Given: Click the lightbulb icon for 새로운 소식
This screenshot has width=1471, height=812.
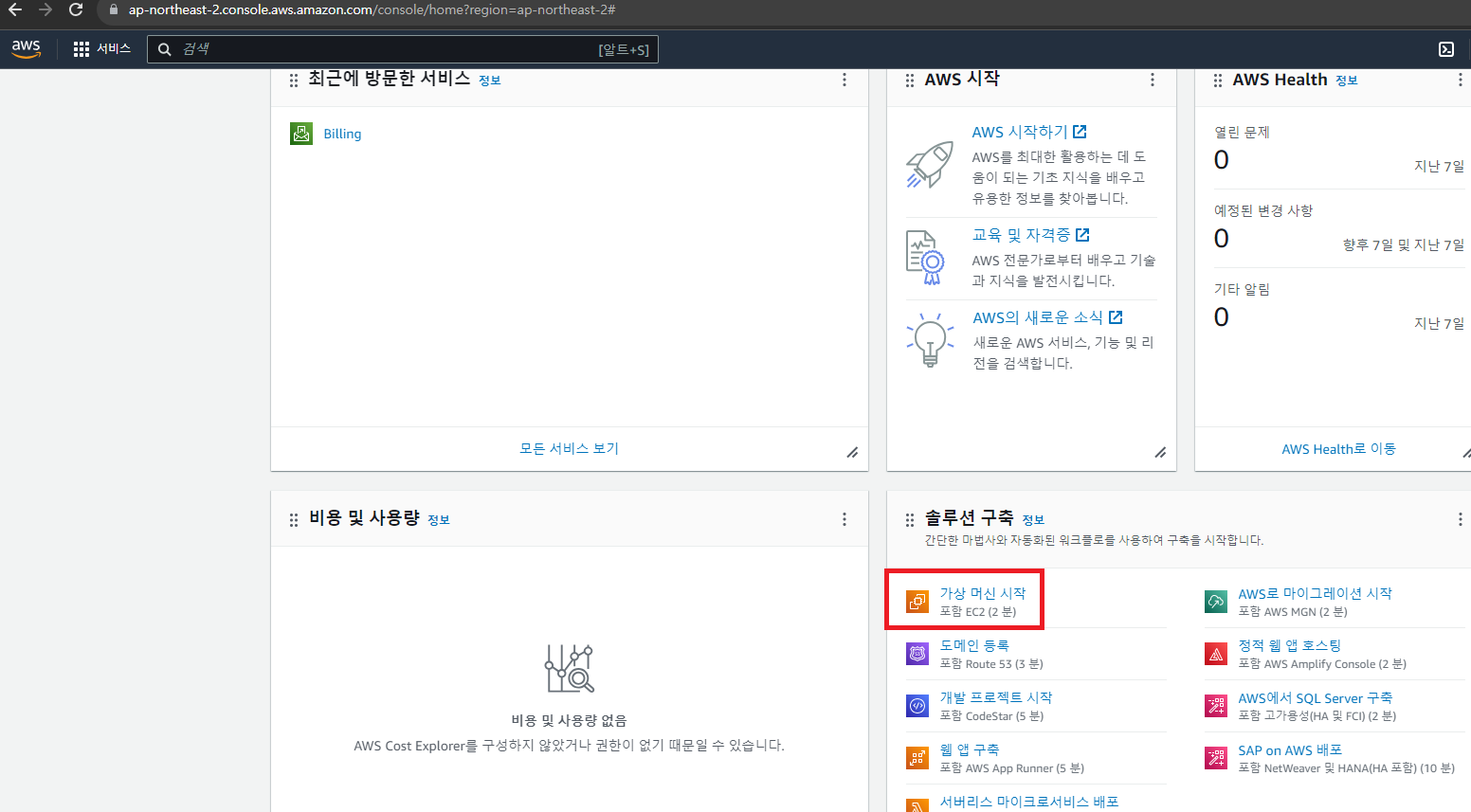Looking at the screenshot, I should tap(930, 340).
